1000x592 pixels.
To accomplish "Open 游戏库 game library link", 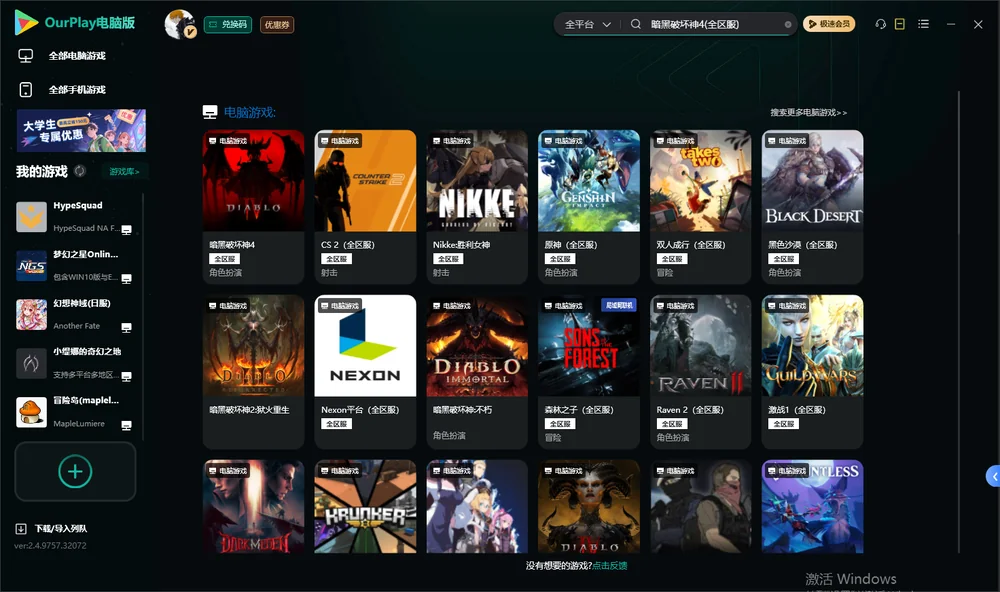I will click(124, 171).
